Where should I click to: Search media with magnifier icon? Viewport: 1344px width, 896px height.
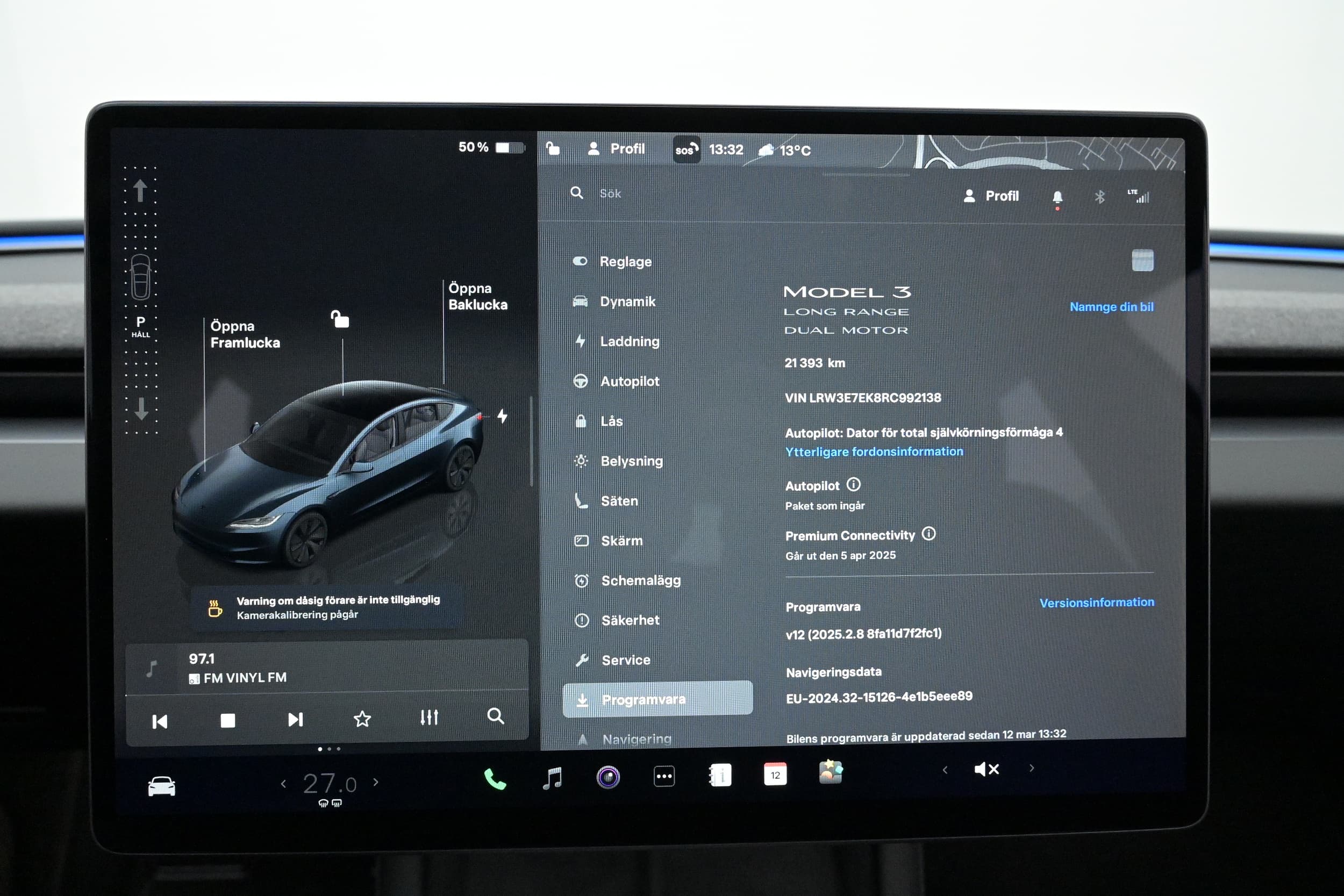point(496,716)
